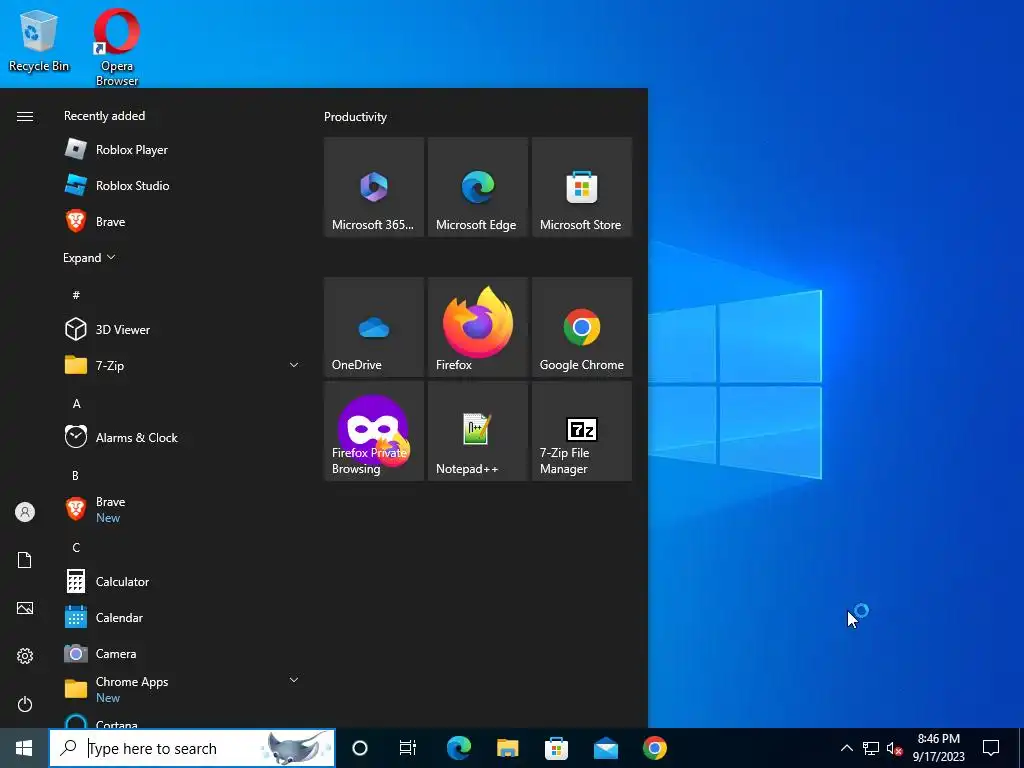Open Settings from the Start sidebar

coord(25,656)
